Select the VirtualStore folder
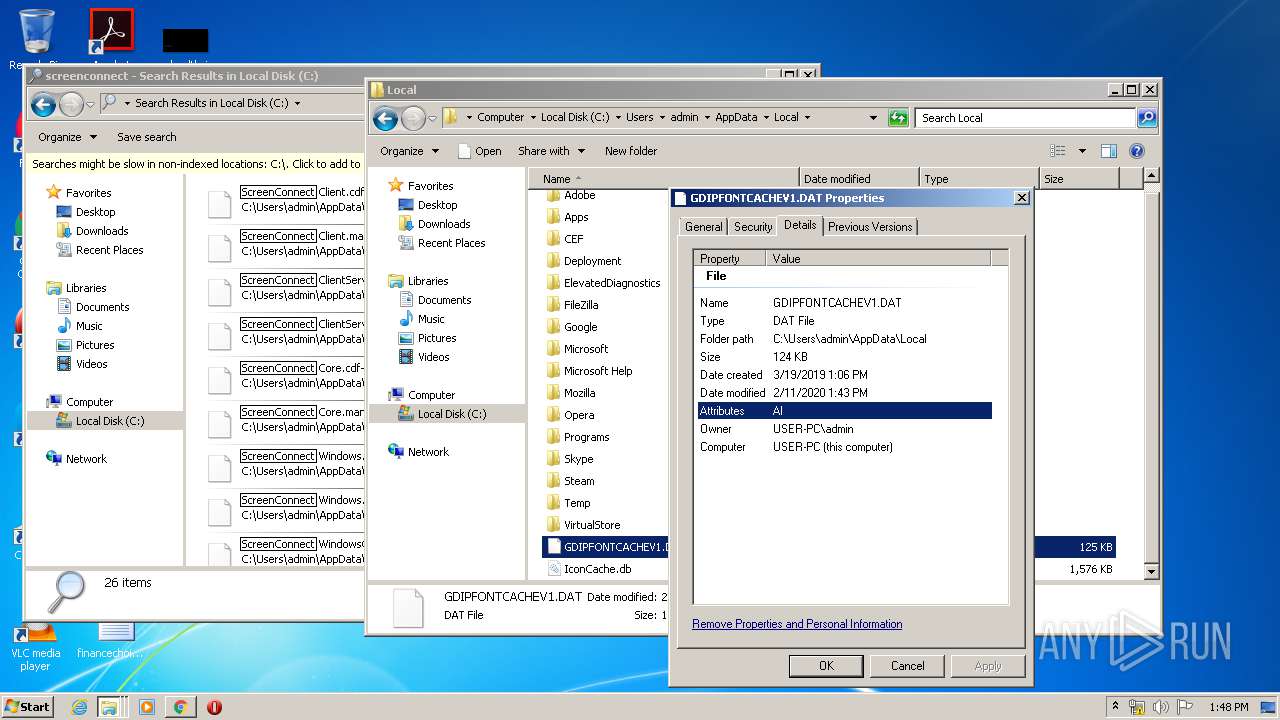 click(x=591, y=525)
